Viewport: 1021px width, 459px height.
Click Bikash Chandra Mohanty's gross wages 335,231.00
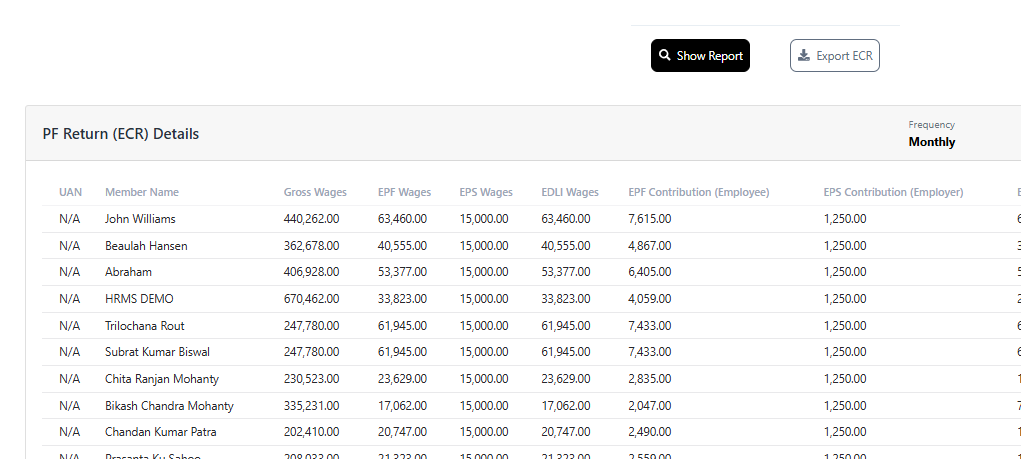[x=311, y=406]
